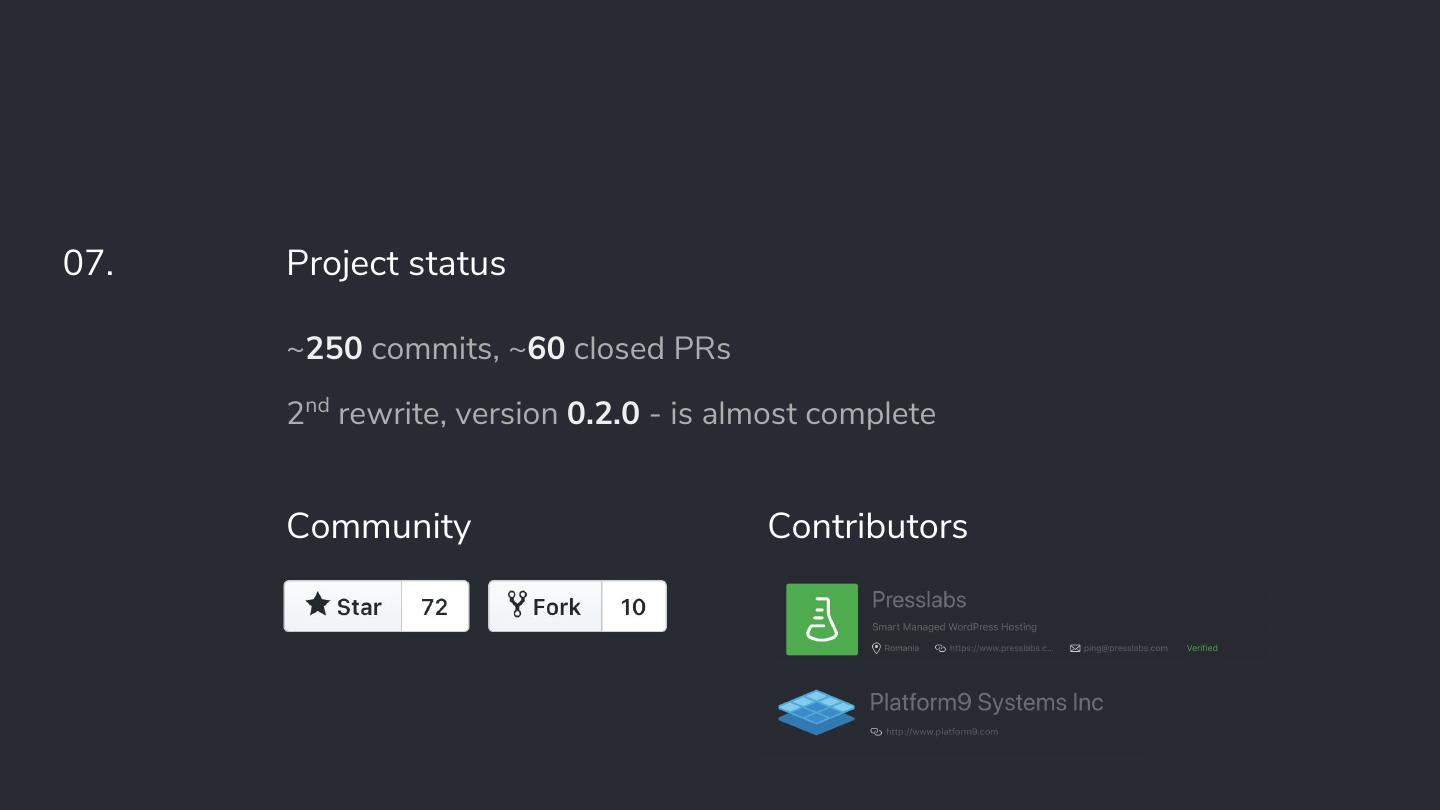
Task: Click the blue Platform9 stacked-layers logo
Action: tap(817, 712)
